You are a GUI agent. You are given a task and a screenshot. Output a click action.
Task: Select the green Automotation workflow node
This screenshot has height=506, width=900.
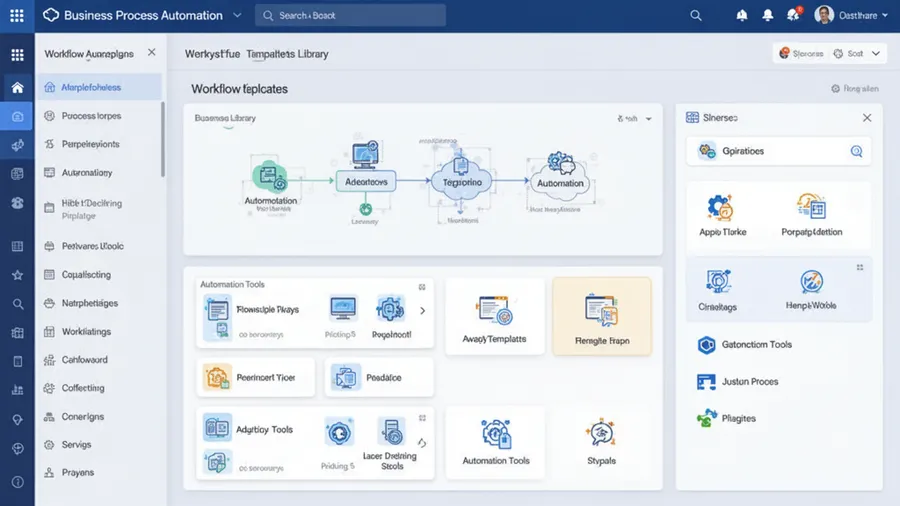point(270,178)
